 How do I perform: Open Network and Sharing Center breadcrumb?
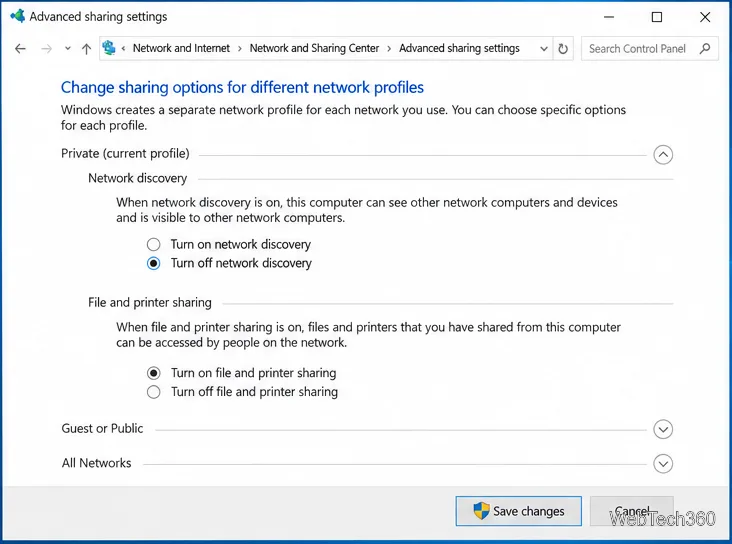point(314,48)
